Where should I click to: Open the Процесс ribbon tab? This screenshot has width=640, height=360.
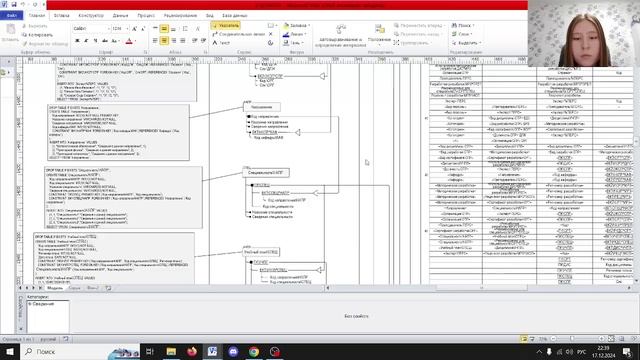coord(146,16)
